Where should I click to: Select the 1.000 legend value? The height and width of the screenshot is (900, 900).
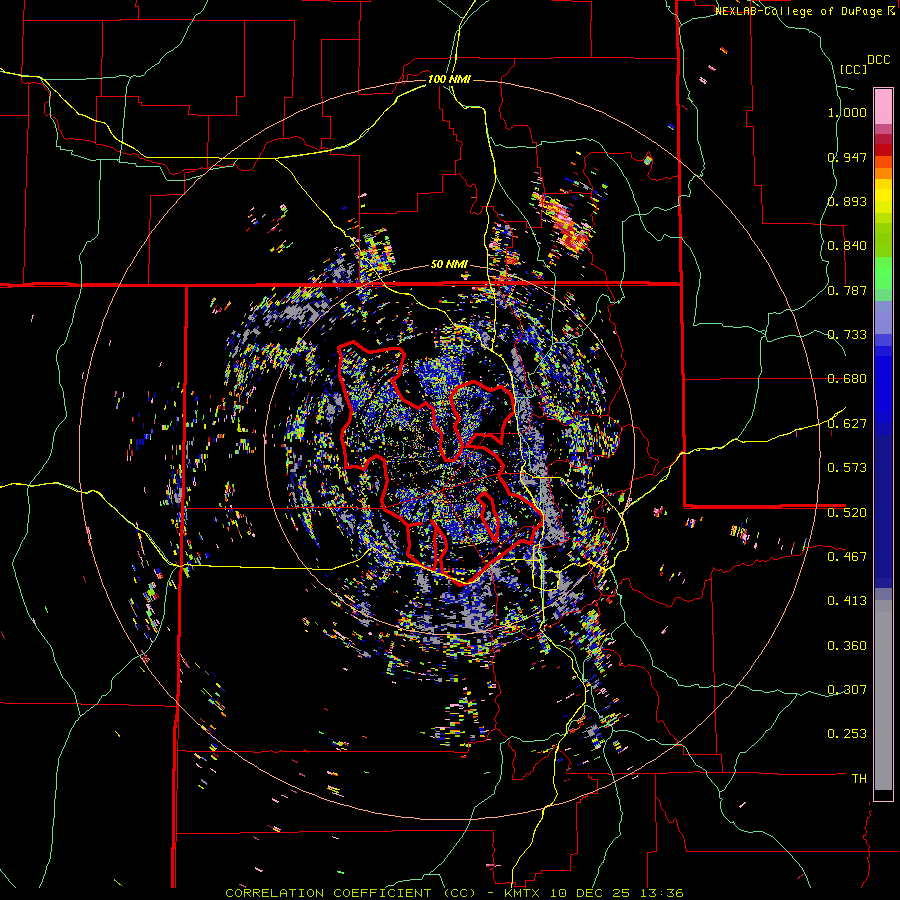coord(847,112)
